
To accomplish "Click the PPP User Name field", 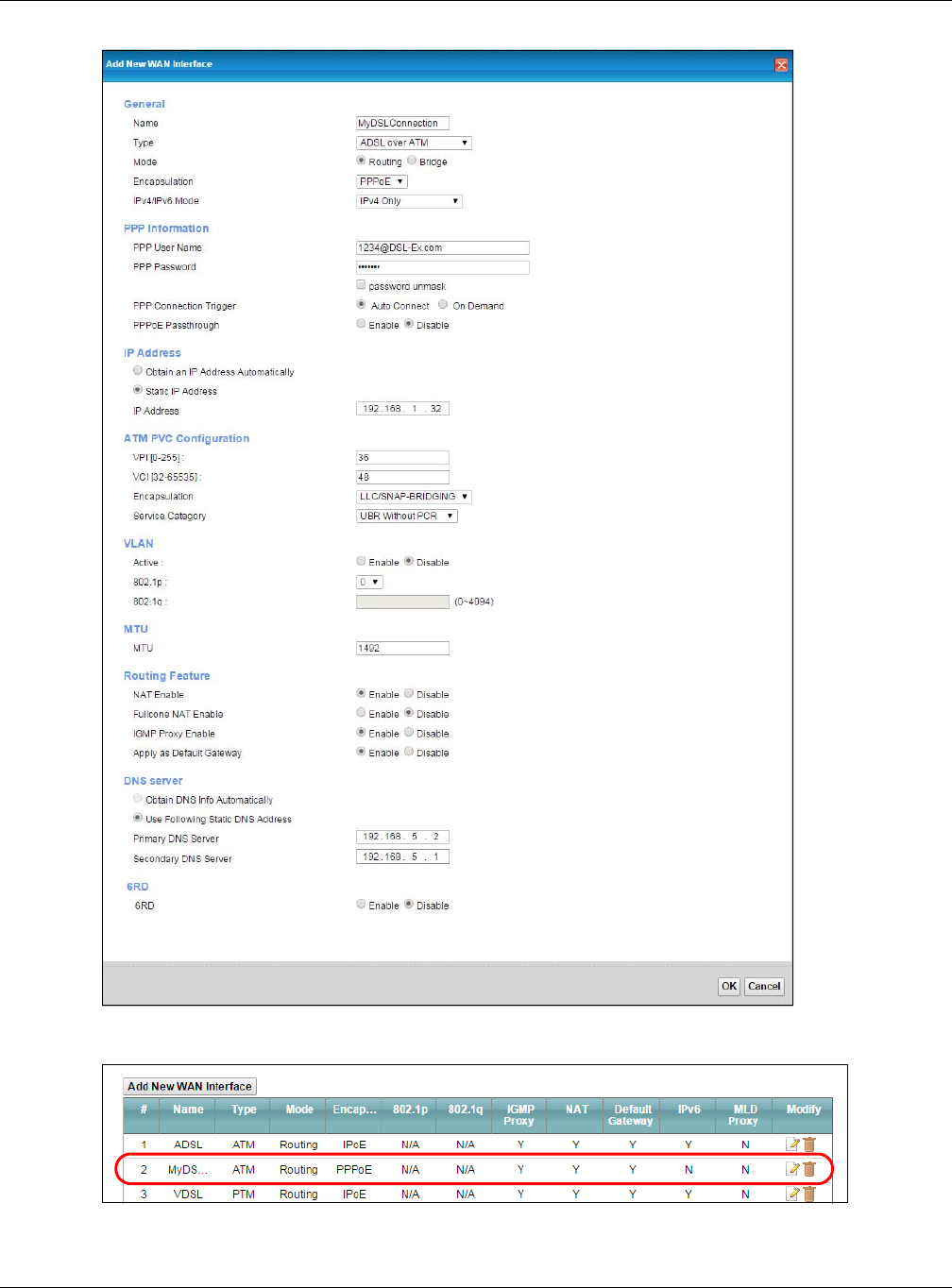I will click(442, 247).
